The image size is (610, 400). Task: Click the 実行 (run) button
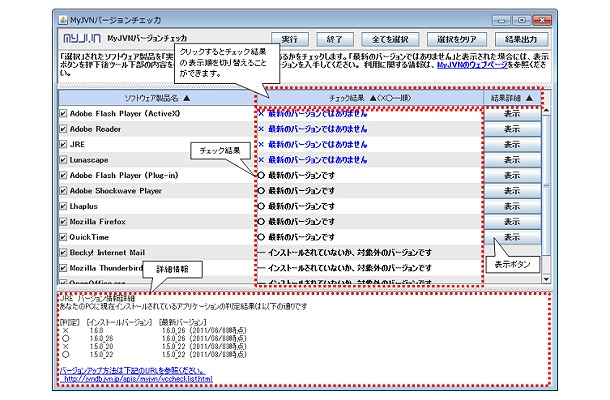[x=290, y=39]
